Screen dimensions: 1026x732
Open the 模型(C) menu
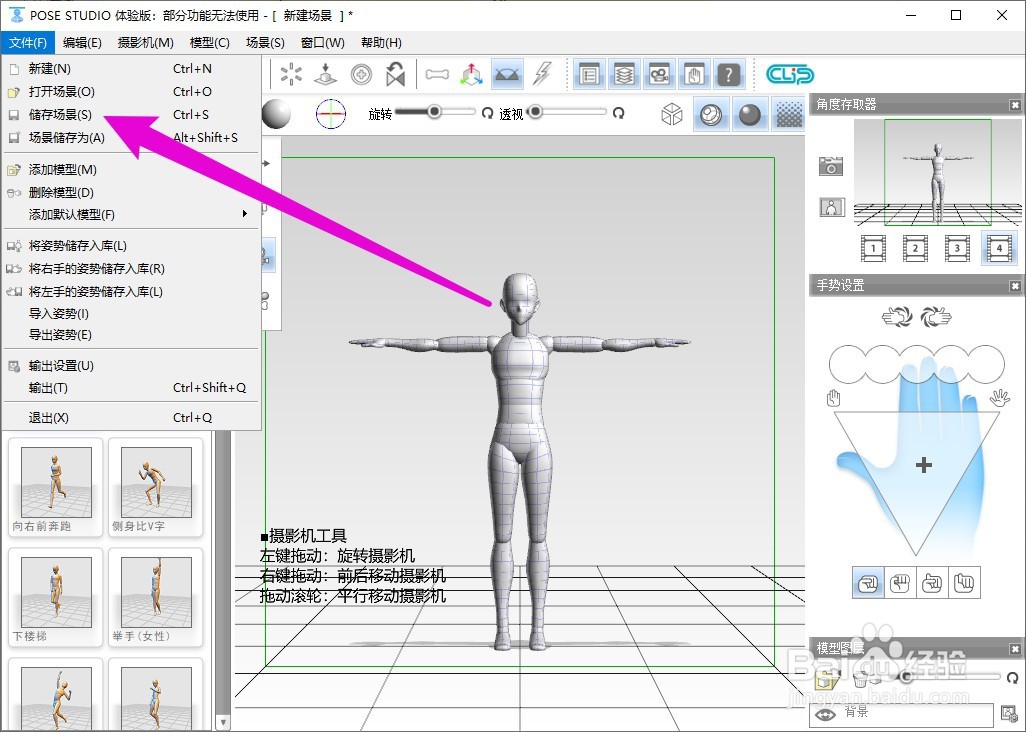(209, 43)
